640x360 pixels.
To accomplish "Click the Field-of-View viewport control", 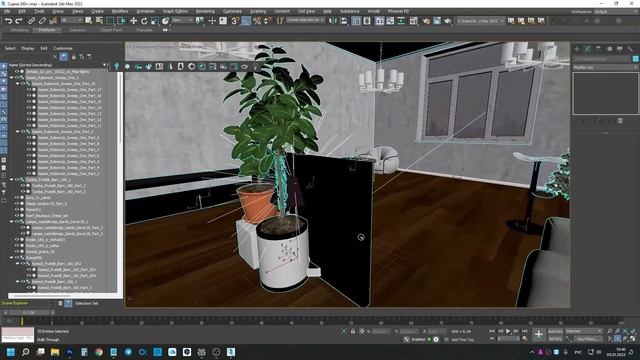I will coord(609,339).
